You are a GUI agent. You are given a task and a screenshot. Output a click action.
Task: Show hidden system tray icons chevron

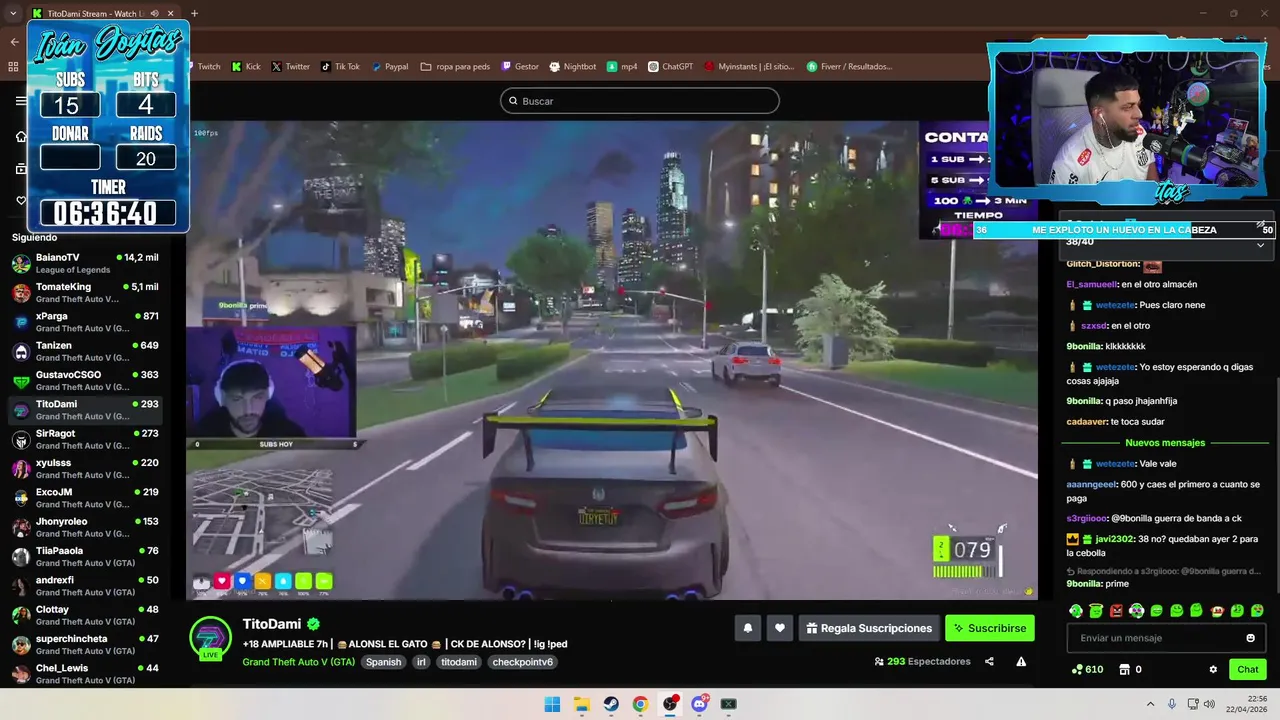(1150, 704)
